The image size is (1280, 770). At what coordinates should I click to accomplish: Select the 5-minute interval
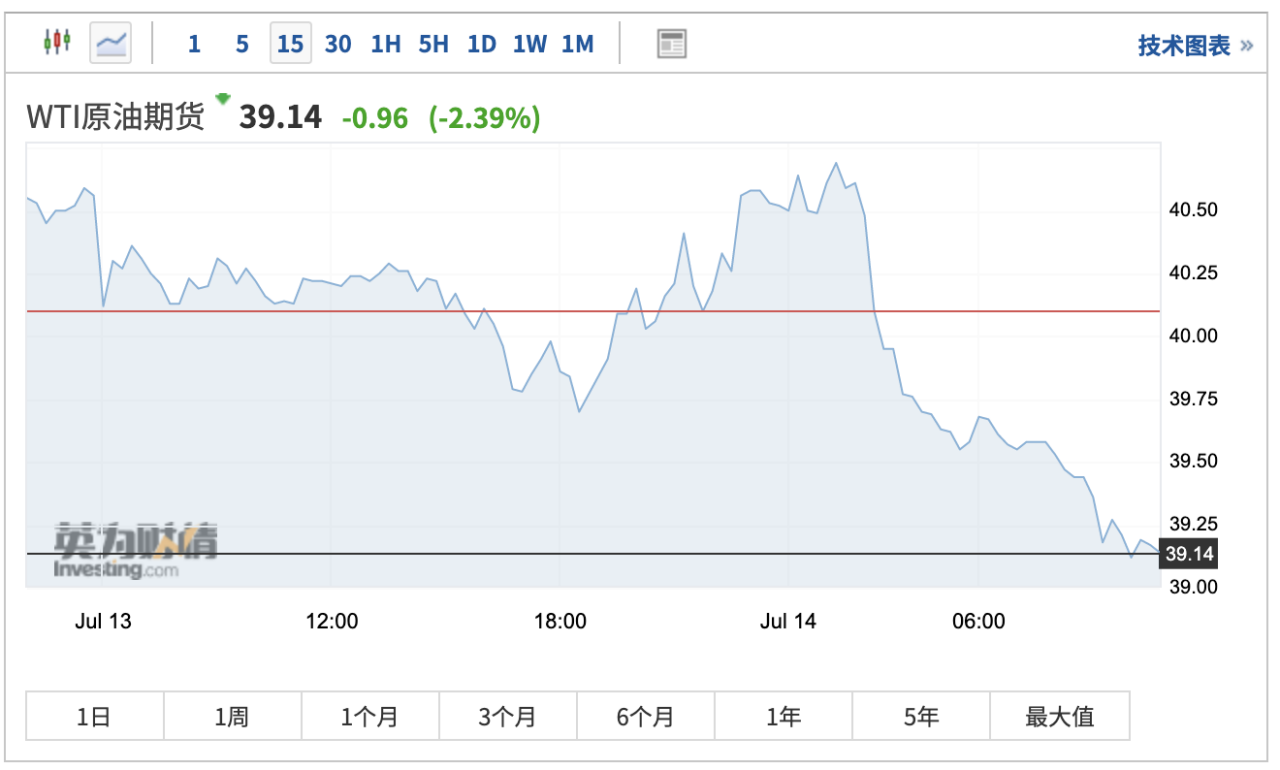point(242,44)
